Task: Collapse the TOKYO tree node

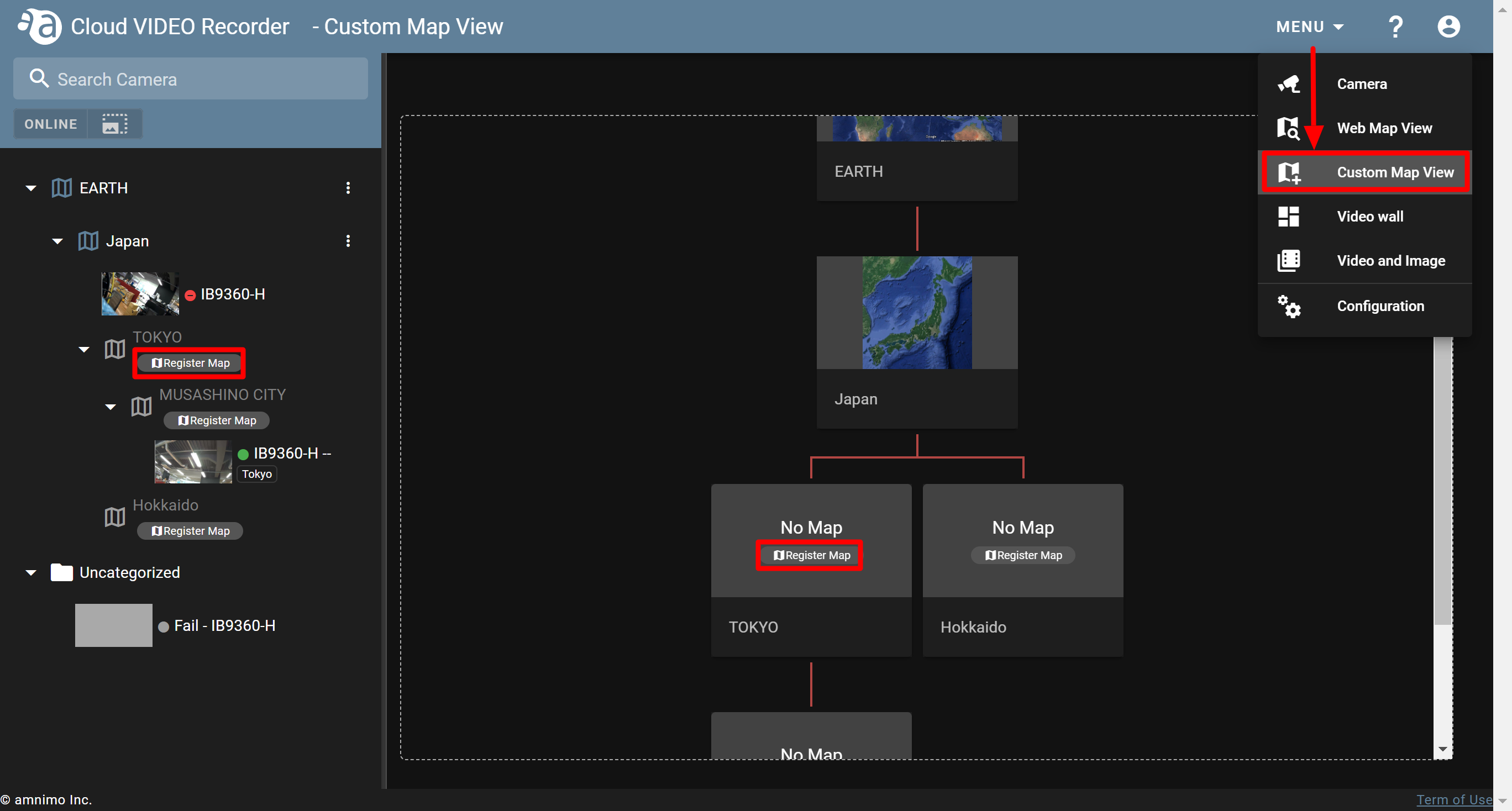Action: (x=84, y=350)
